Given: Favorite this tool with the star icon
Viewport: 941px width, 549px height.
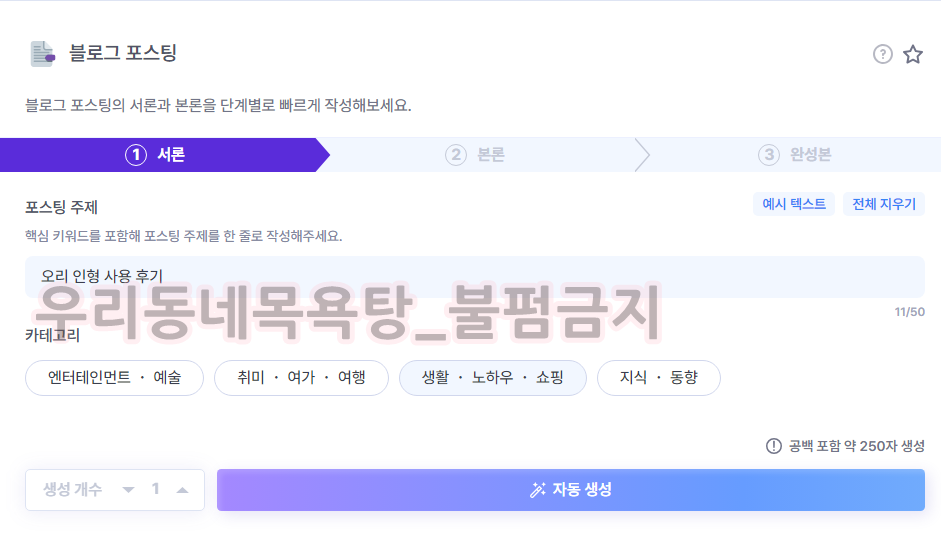Looking at the screenshot, I should pyautogui.click(x=913, y=54).
